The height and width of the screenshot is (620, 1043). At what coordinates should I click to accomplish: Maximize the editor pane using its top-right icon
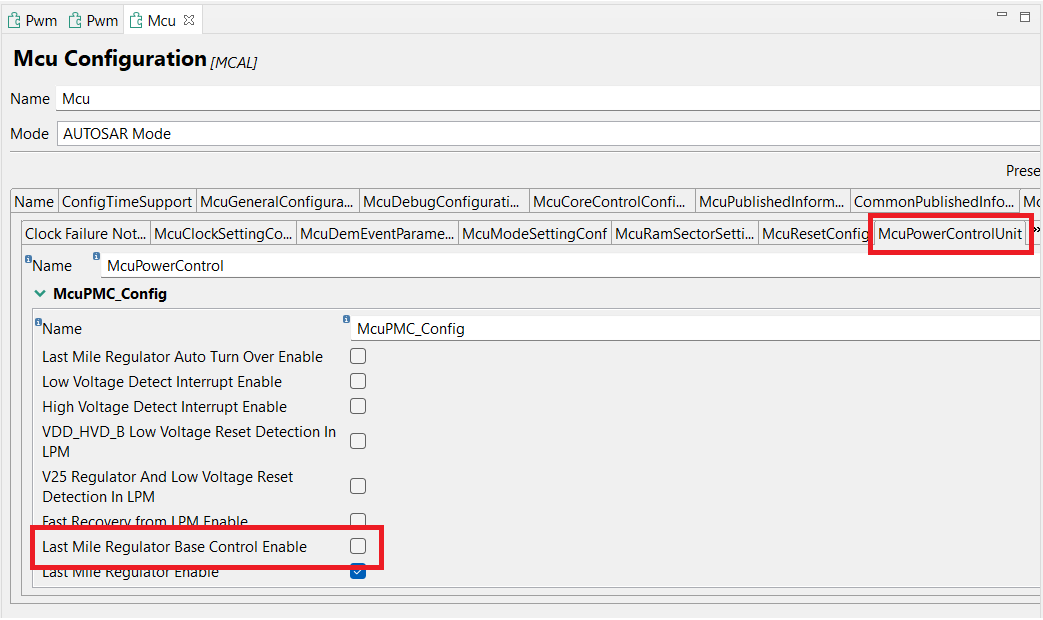coord(1023,16)
